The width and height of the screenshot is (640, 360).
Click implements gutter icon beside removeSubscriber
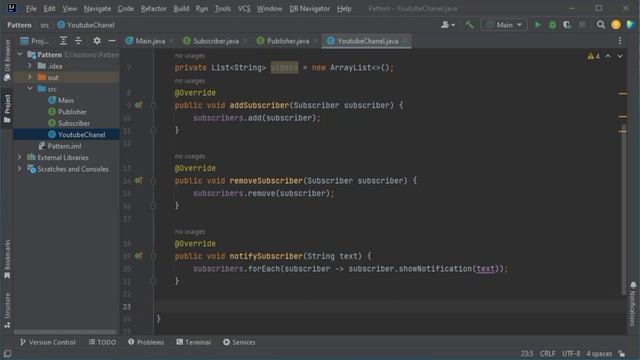coord(139,180)
